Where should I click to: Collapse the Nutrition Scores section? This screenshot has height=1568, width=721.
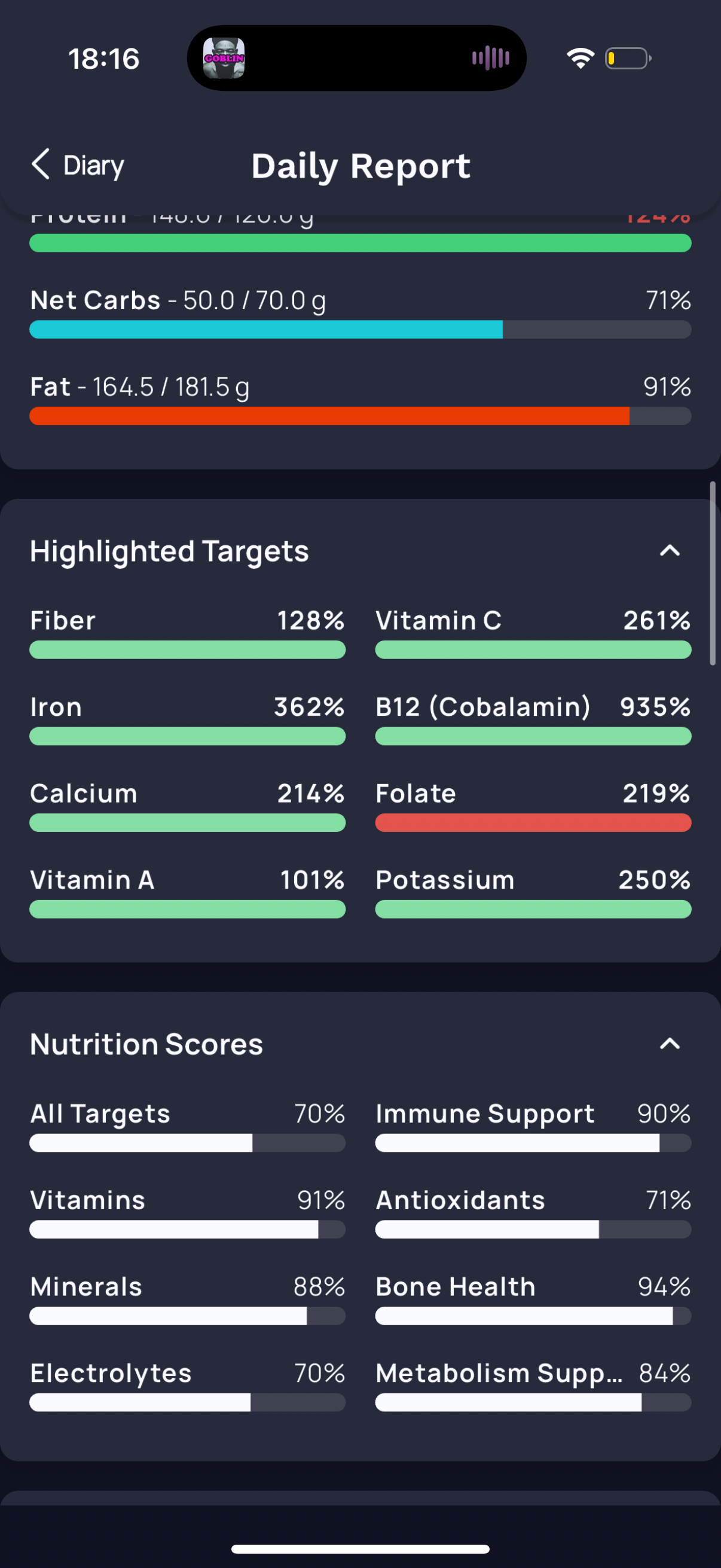pyautogui.click(x=670, y=1044)
